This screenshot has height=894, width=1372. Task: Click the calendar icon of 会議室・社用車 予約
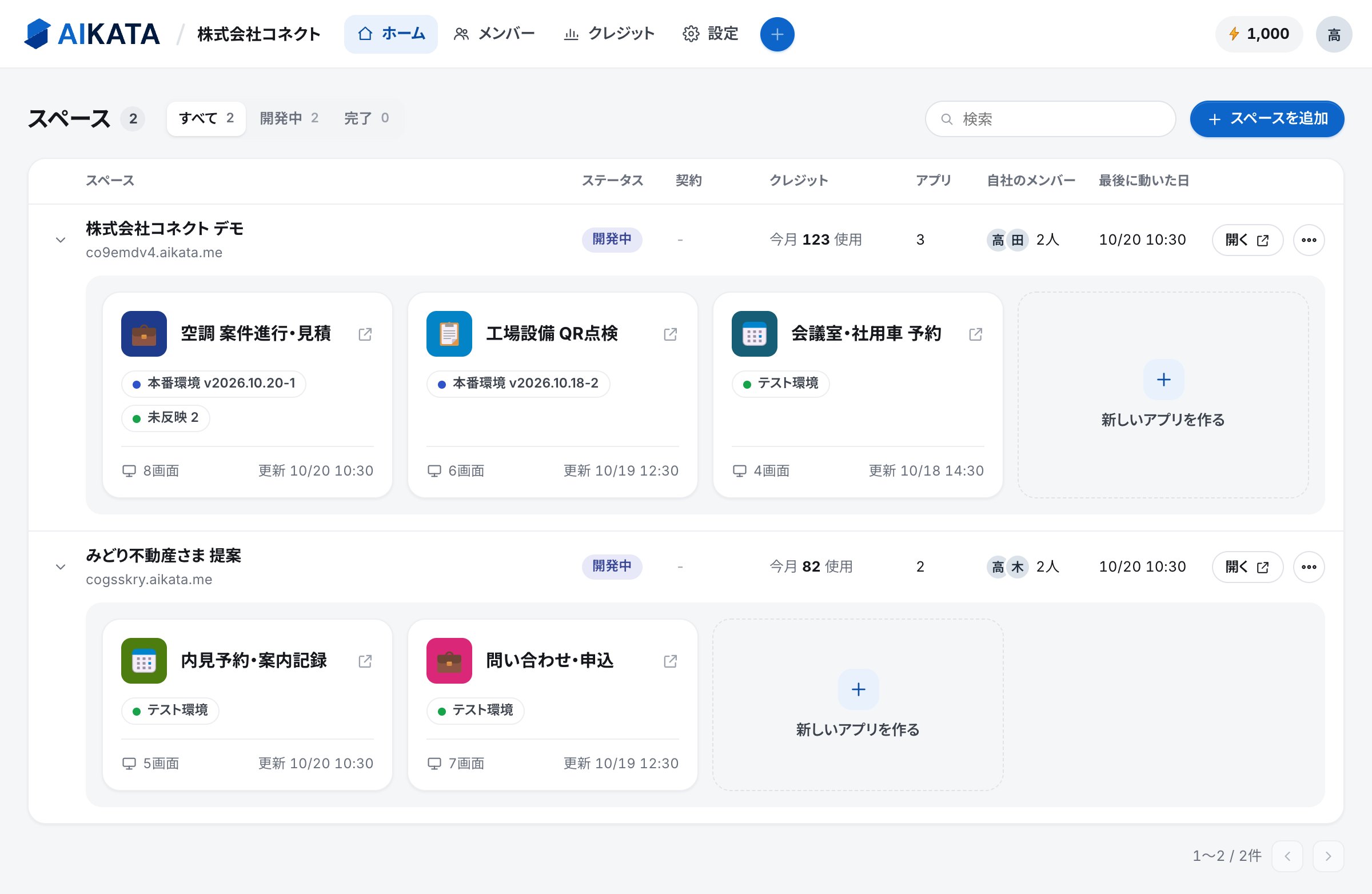(x=754, y=334)
